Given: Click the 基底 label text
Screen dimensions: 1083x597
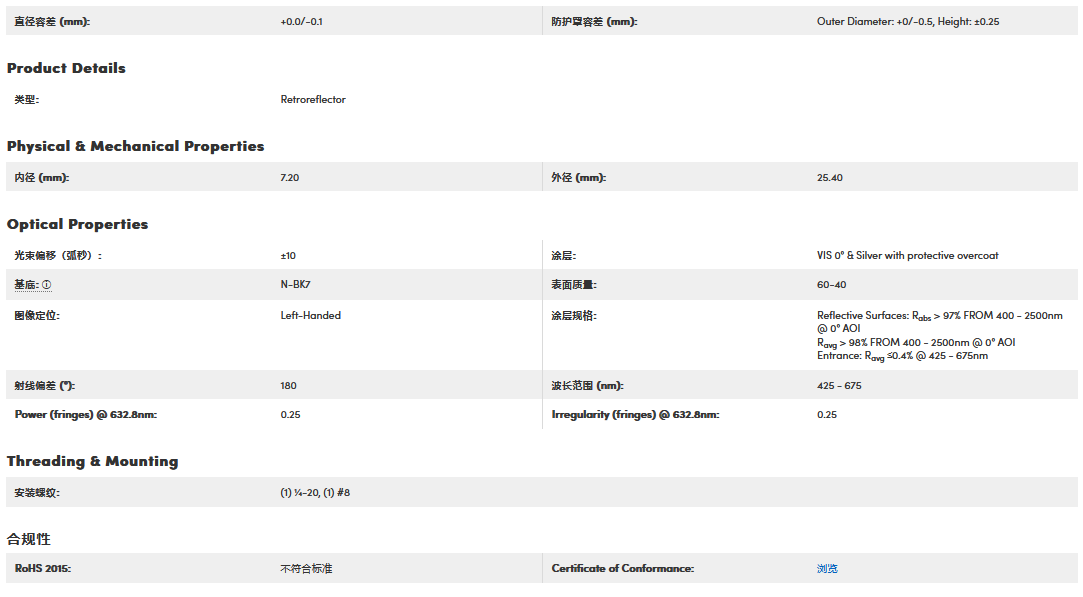Looking at the screenshot, I should coord(26,285).
